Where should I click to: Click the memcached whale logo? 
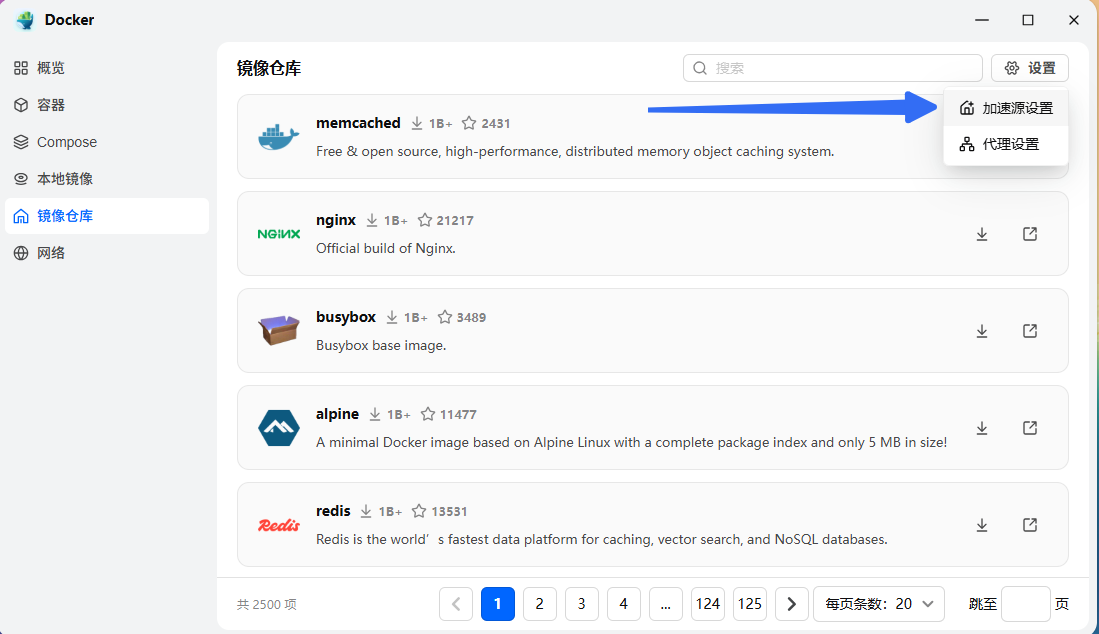[x=278, y=137]
